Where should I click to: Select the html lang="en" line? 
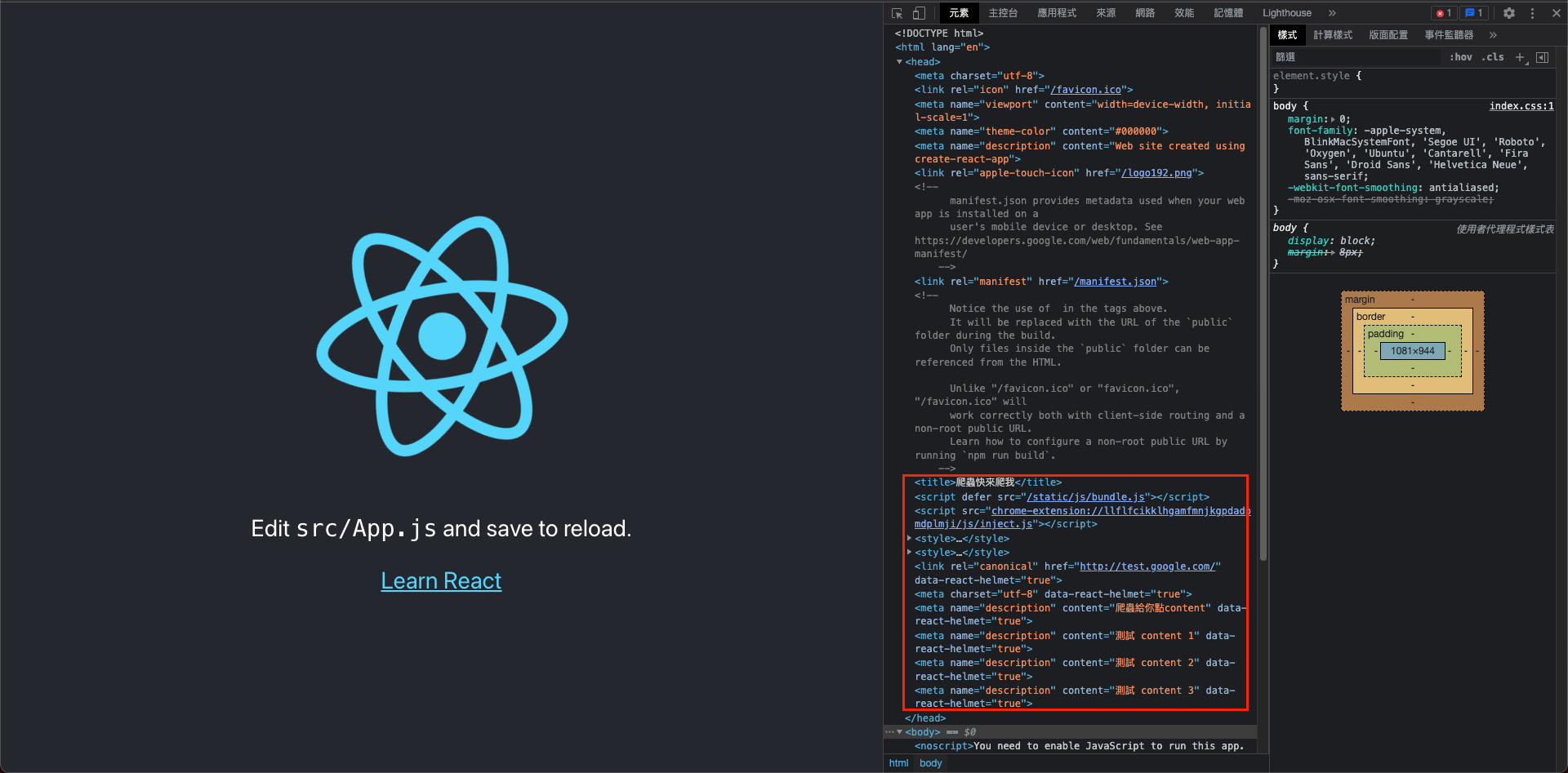[x=942, y=47]
